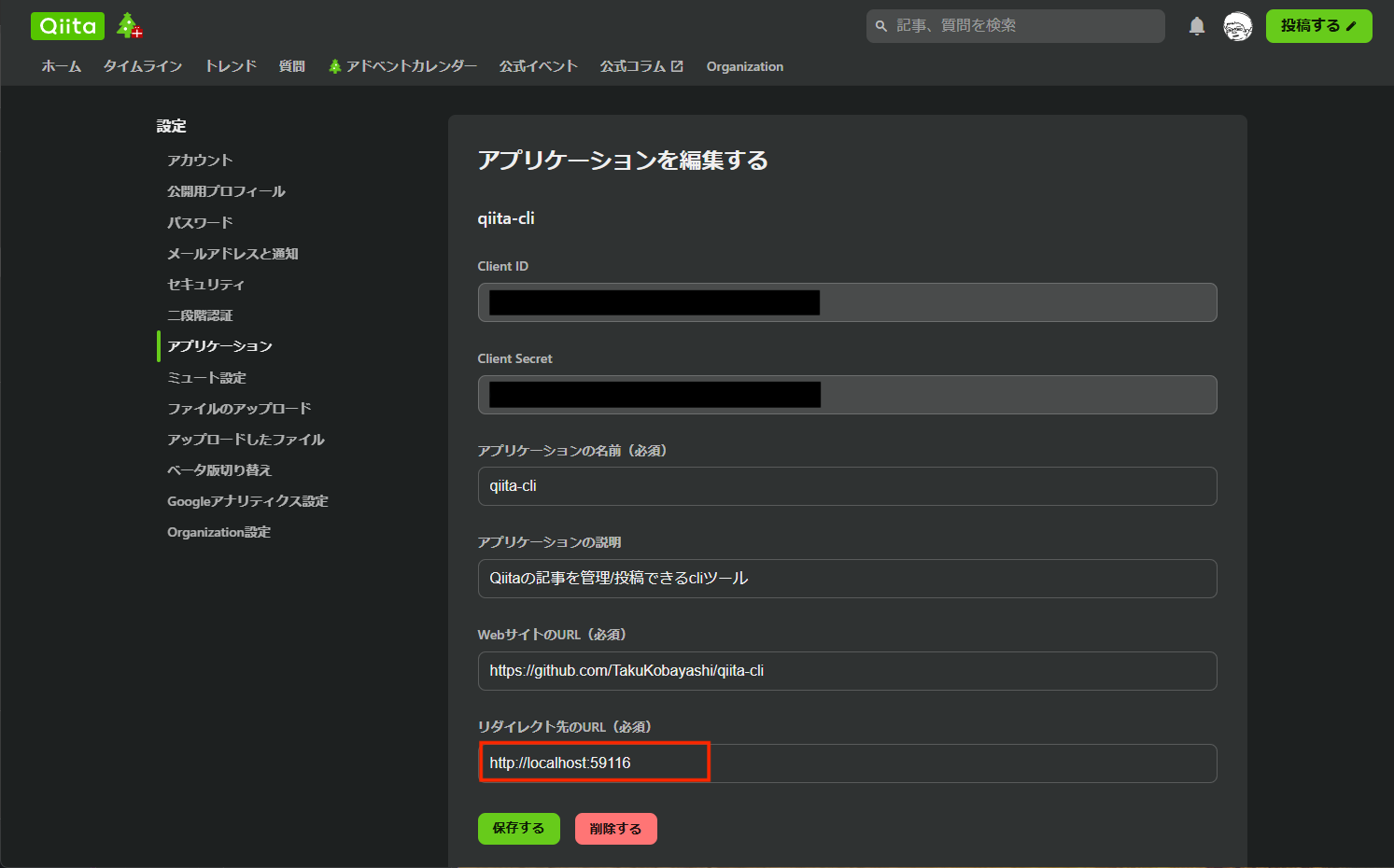Open Organization nav item
The height and width of the screenshot is (868, 1394).
coord(745,66)
